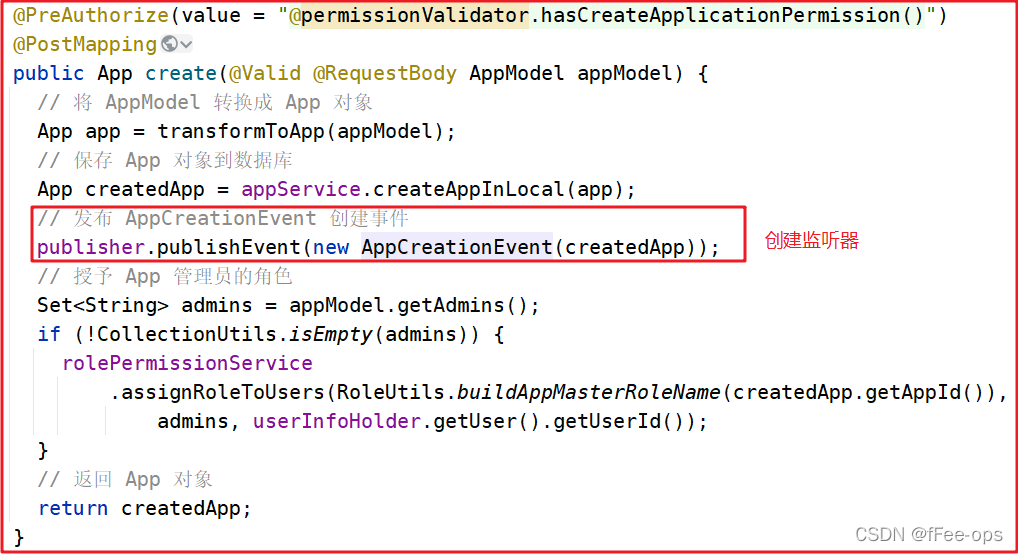Click assignRoleToUsers method call

pyautogui.click(x=223, y=392)
